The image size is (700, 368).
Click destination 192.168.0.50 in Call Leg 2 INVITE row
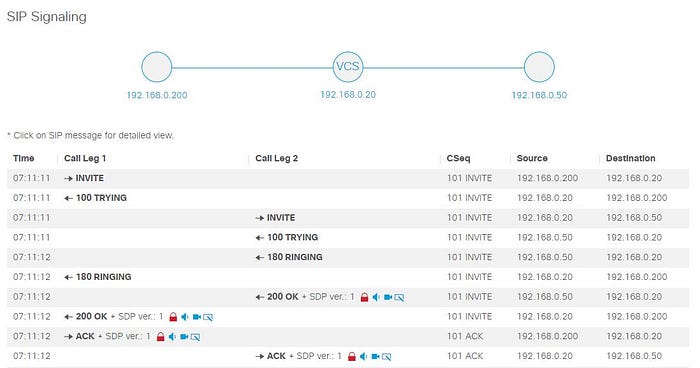click(x=634, y=218)
